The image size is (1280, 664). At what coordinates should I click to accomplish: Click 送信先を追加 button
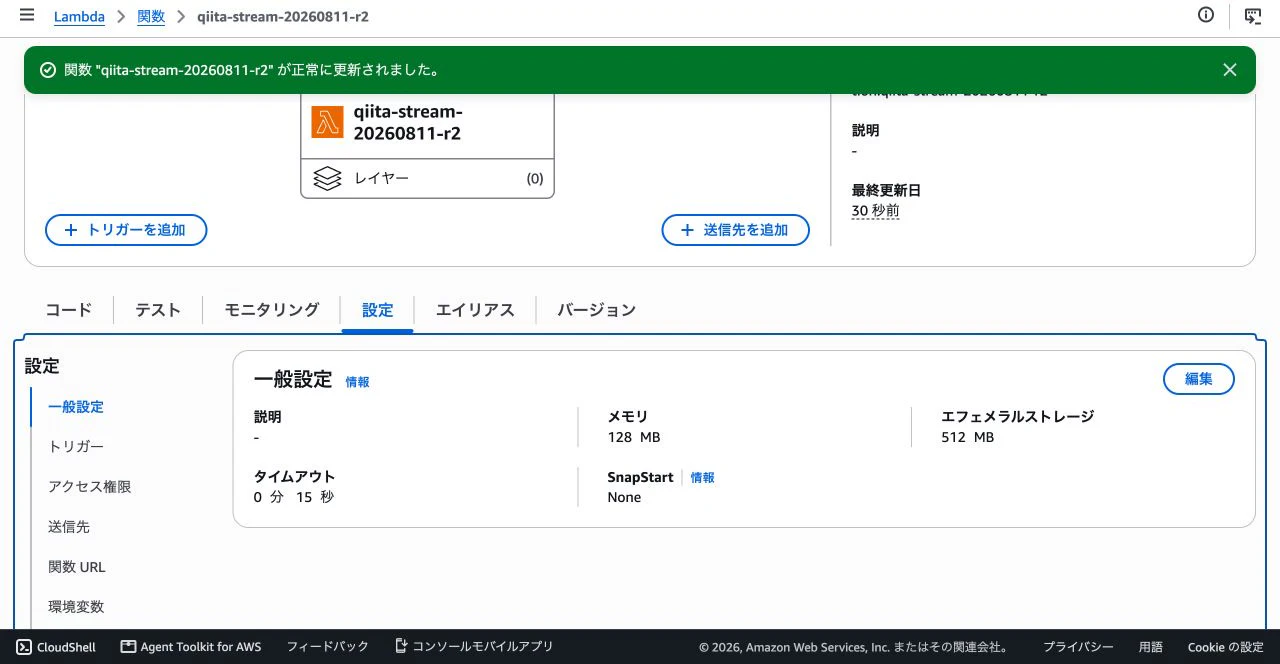pyautogui.click(x=736, y=230)
